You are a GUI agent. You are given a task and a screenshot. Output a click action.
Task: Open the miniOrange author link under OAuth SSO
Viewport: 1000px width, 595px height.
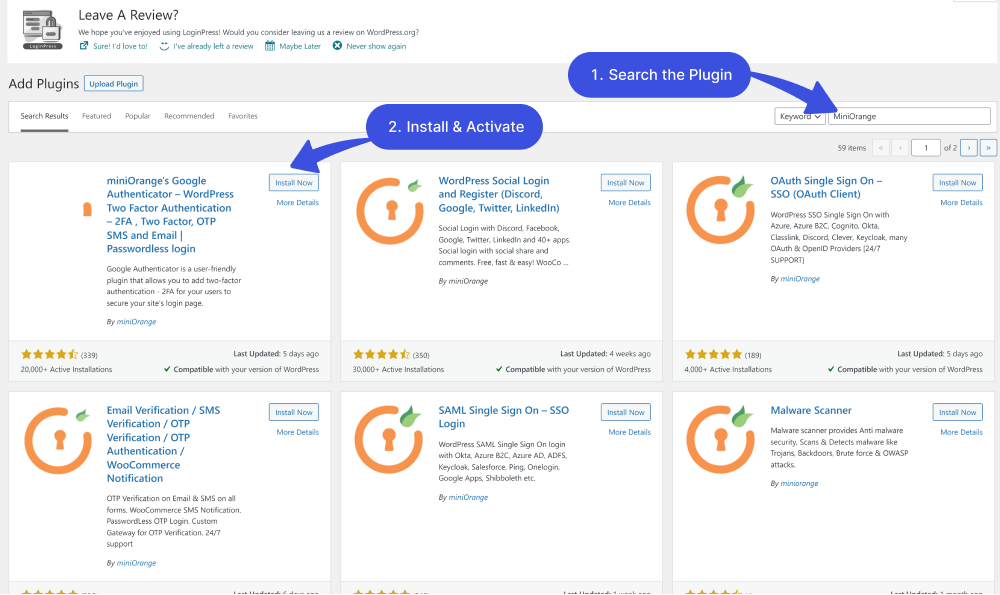800,279
